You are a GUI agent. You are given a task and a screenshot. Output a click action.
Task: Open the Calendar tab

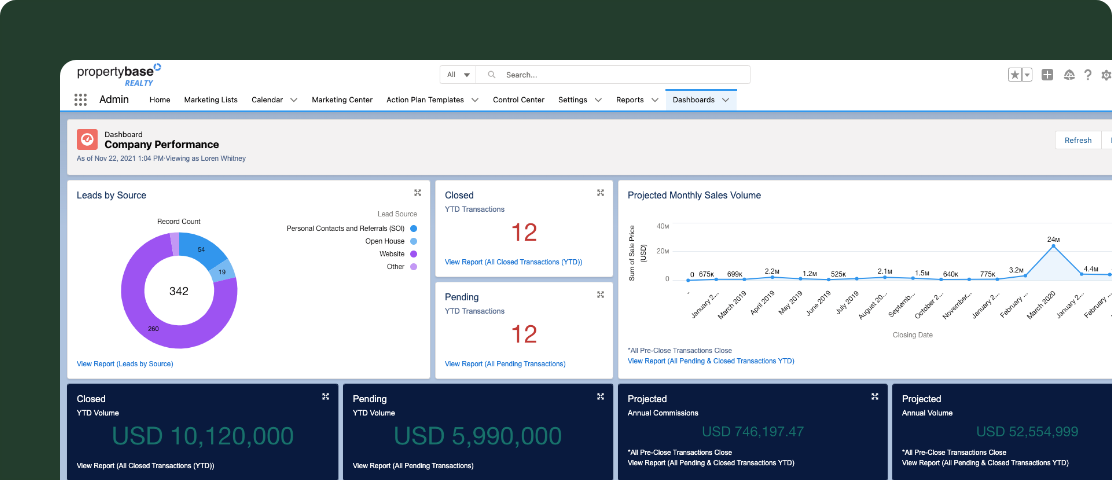267,100
